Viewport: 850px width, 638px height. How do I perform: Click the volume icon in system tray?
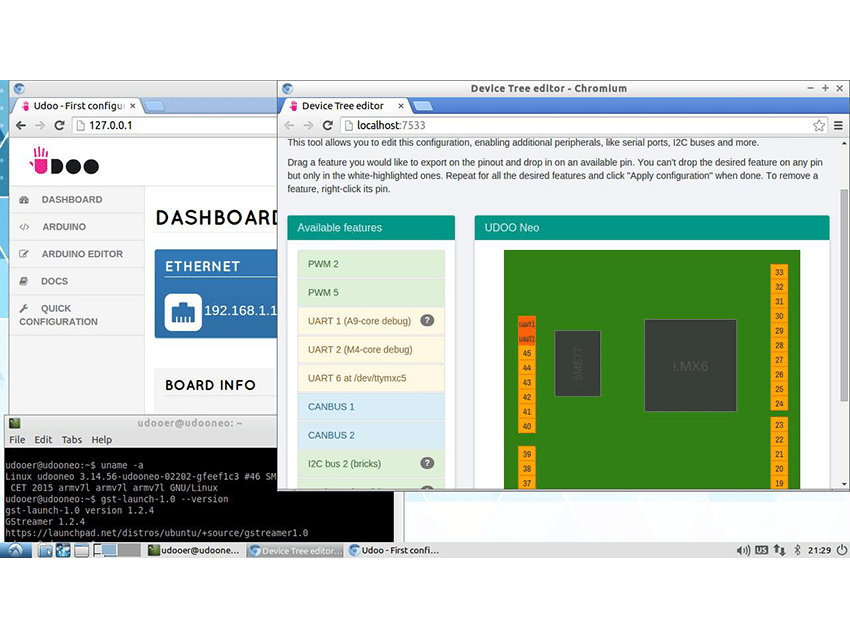(x=743, y=550)
